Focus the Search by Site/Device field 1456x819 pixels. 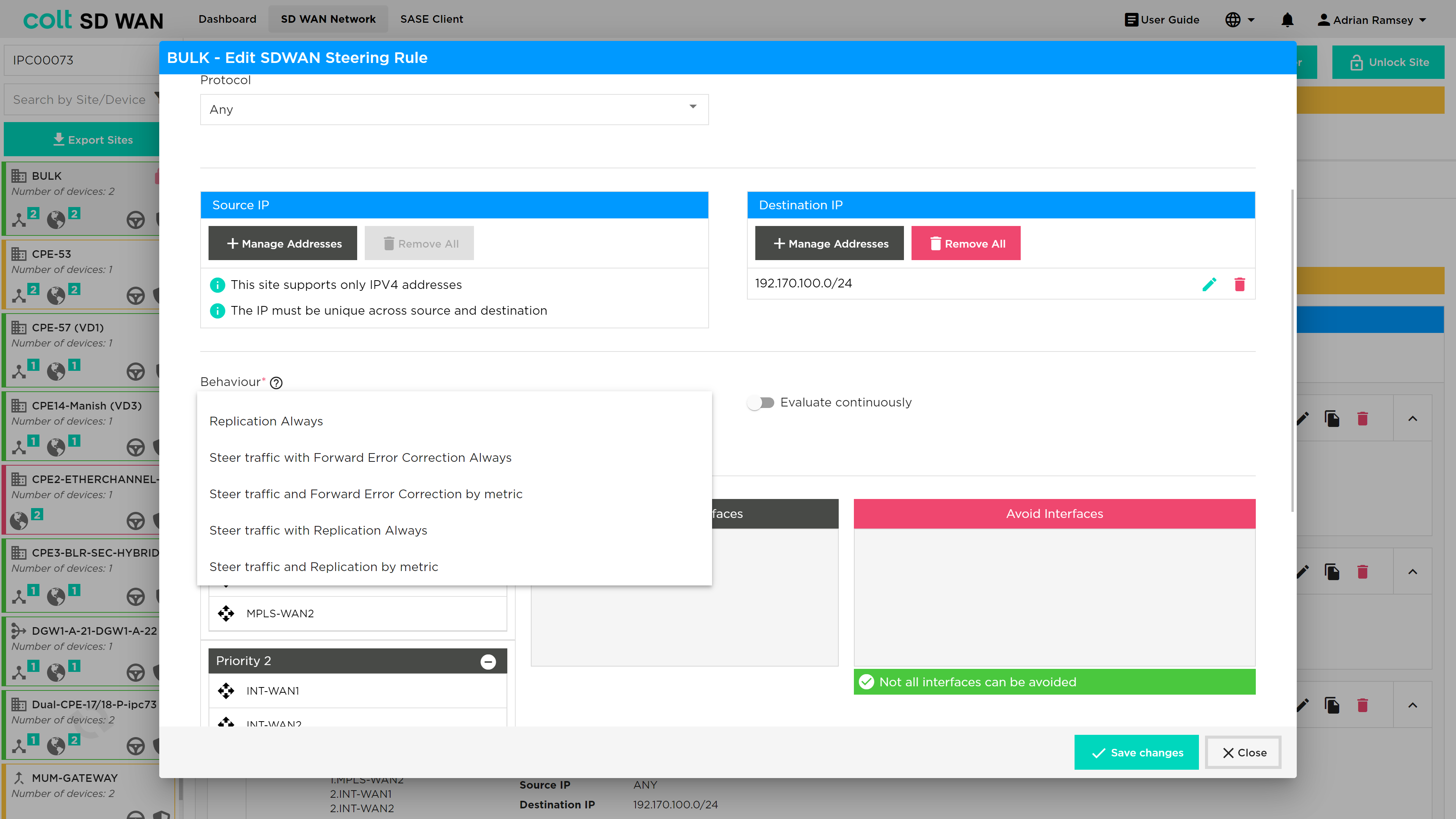pos(82,99)
